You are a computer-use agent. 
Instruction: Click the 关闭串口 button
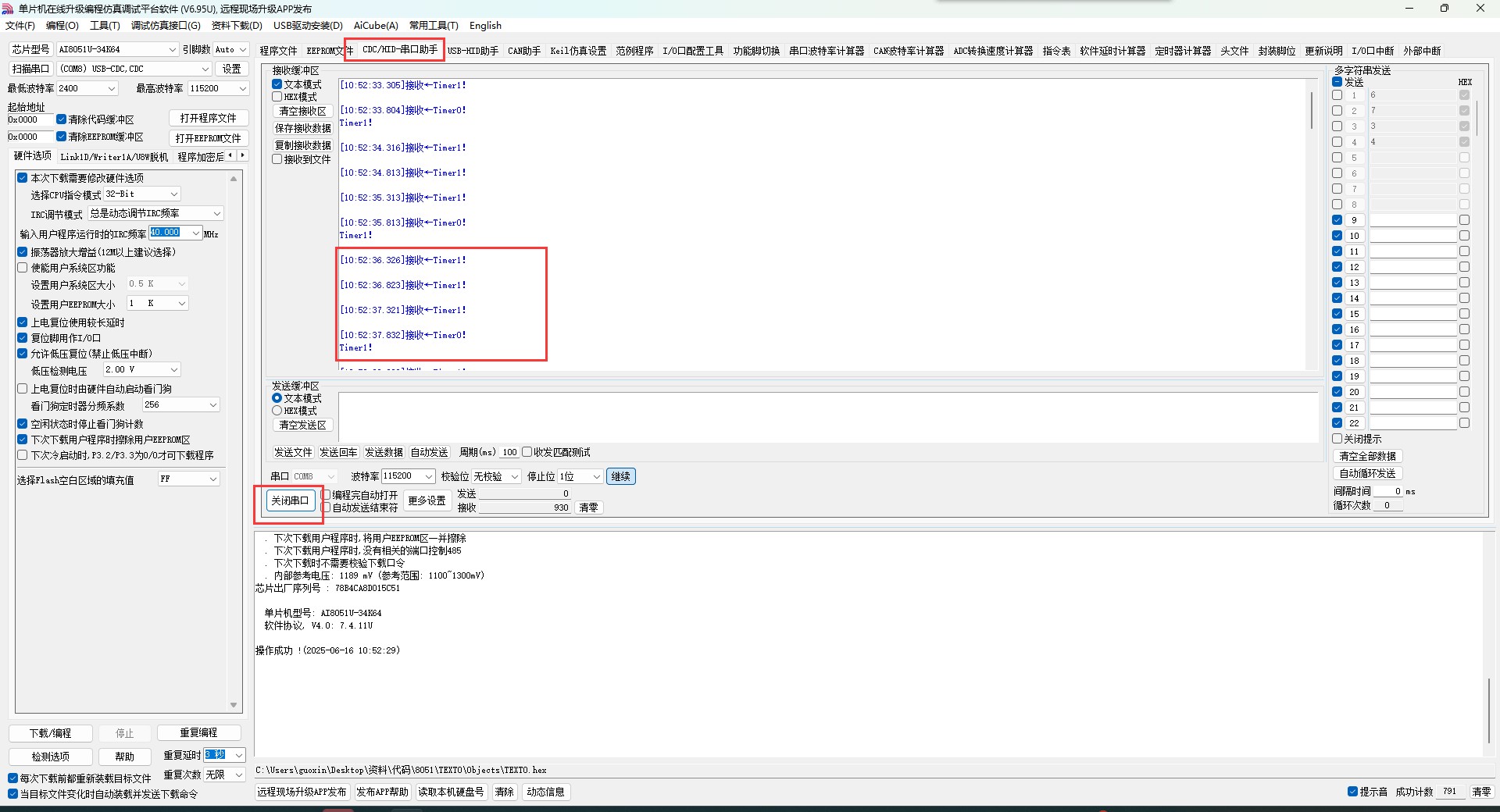point(290,500)
